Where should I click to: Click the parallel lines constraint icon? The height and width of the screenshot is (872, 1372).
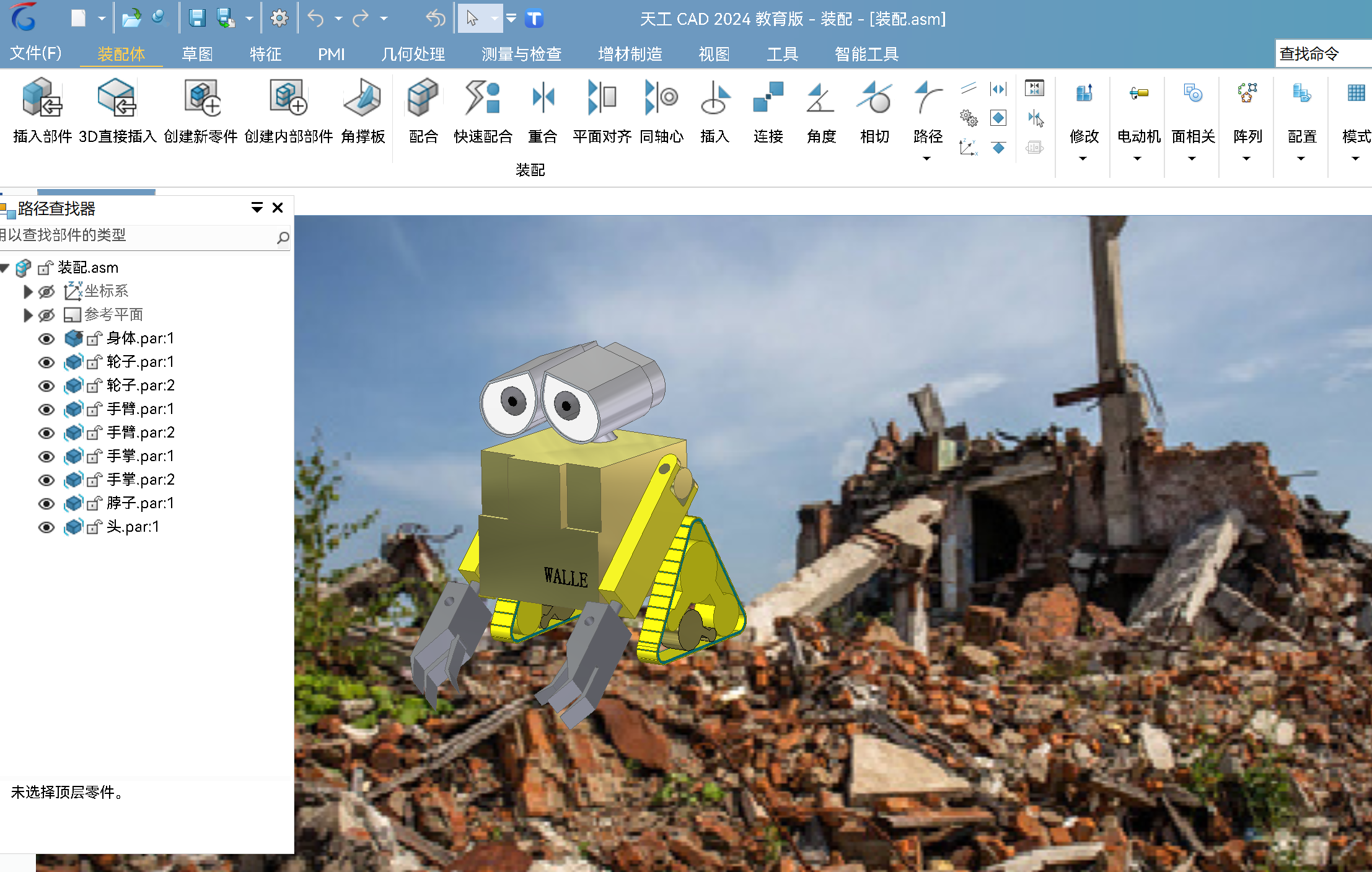[969, 89]
